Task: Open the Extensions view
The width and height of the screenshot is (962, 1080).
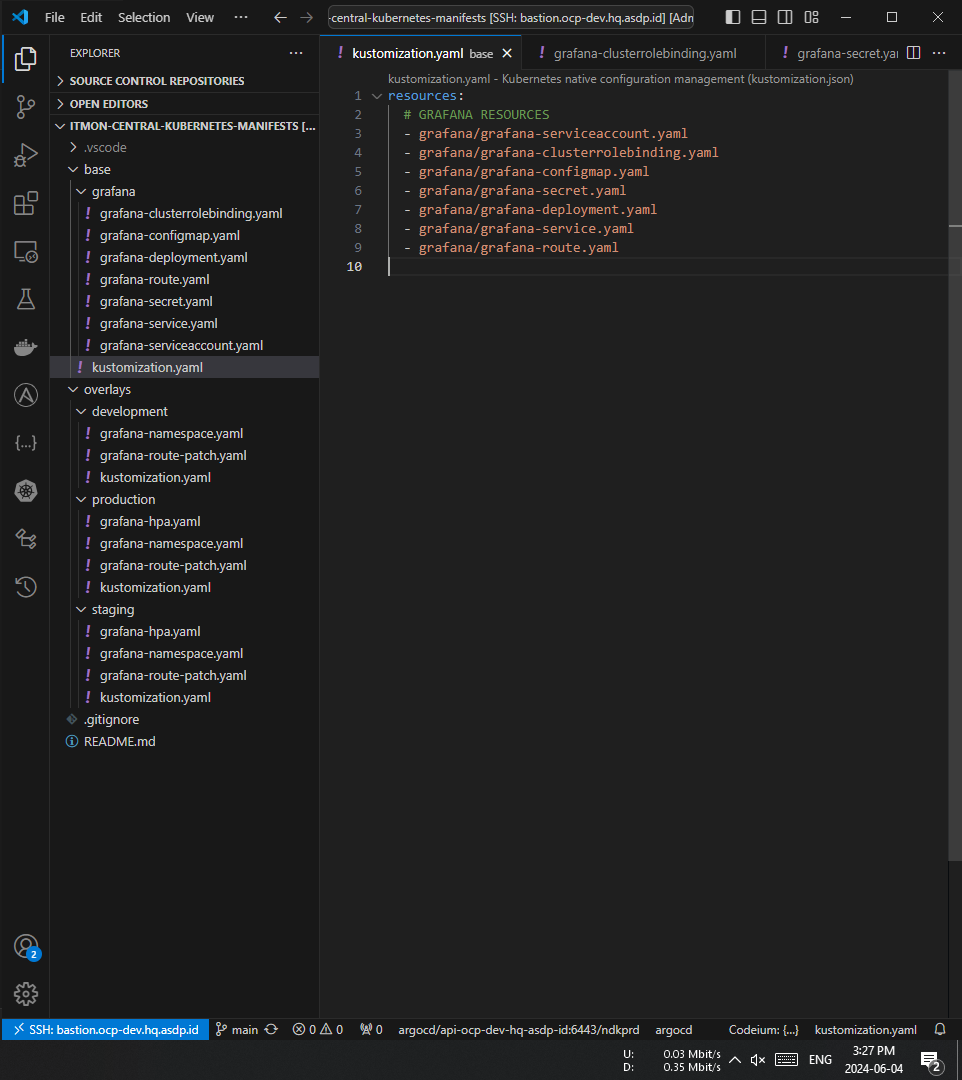Action: point(25,203)
